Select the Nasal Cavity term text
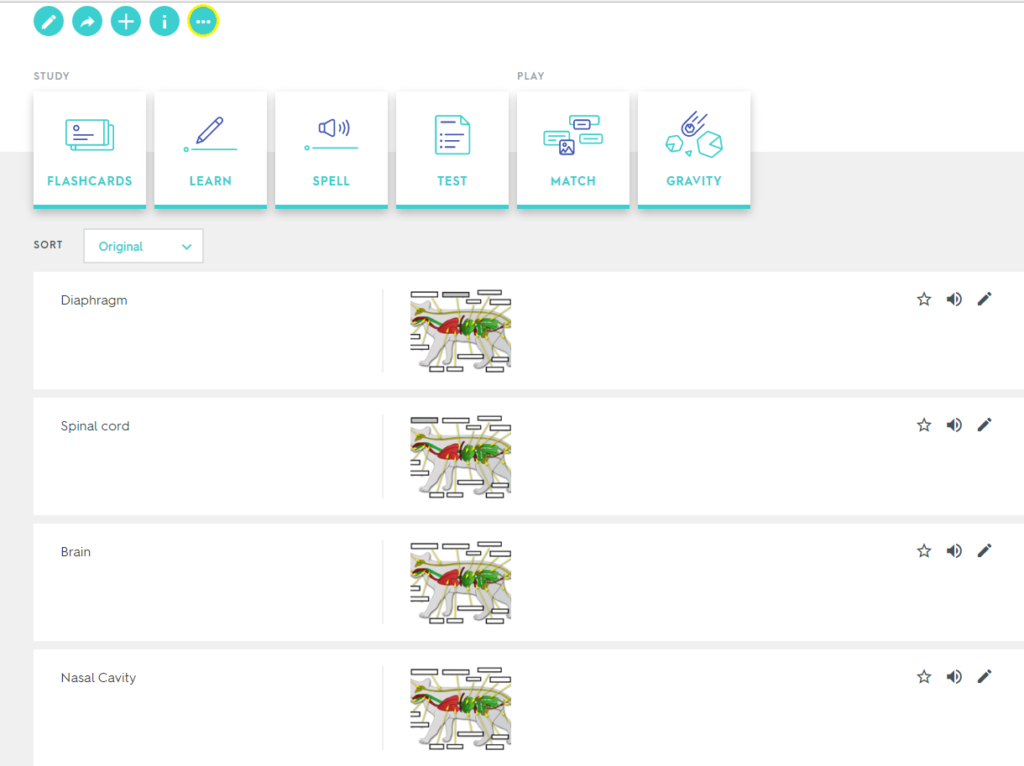 click(98, 678)
